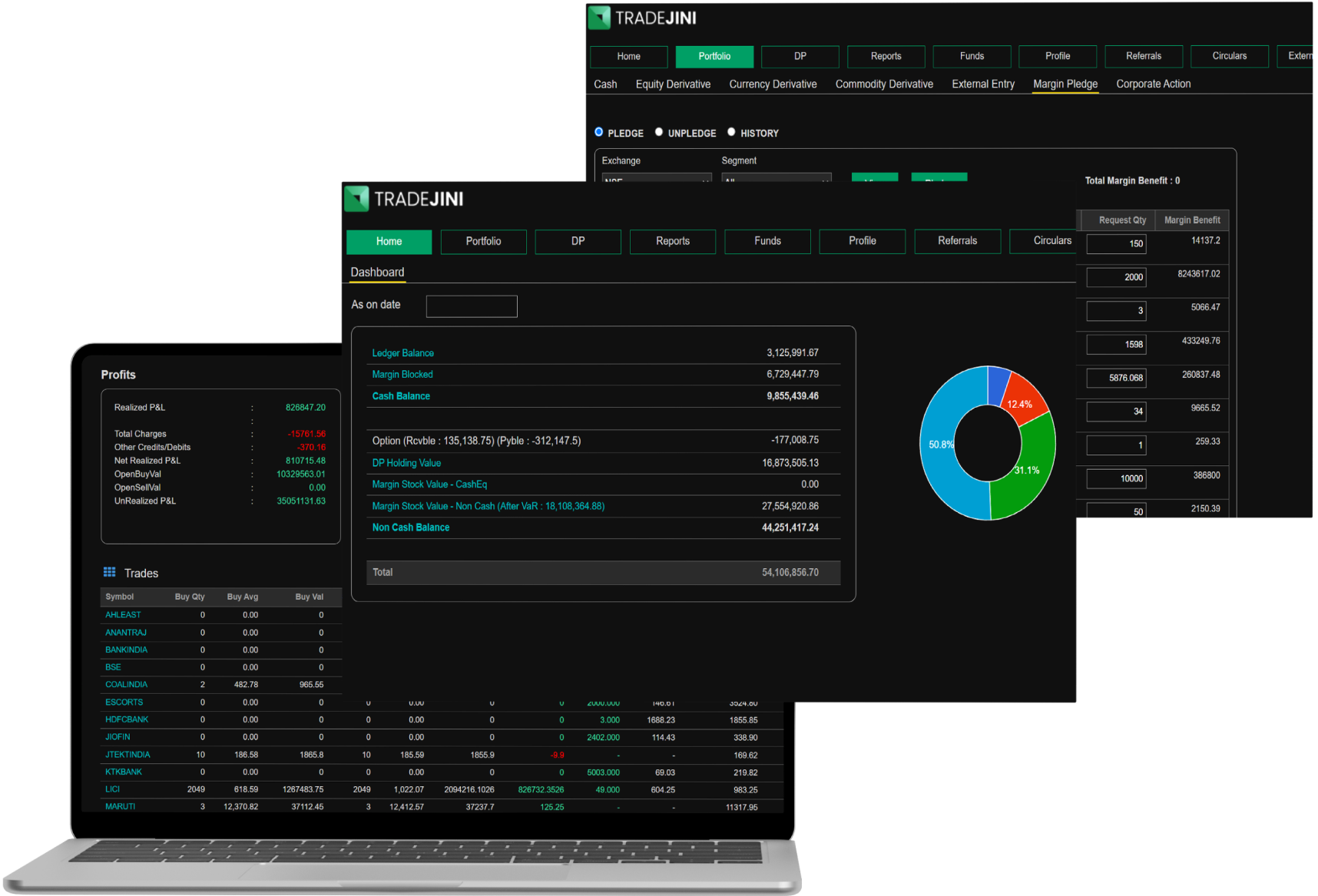The image size is (1318, 896).
Task: Focus the As on date input field
Action: click(472, 306)
